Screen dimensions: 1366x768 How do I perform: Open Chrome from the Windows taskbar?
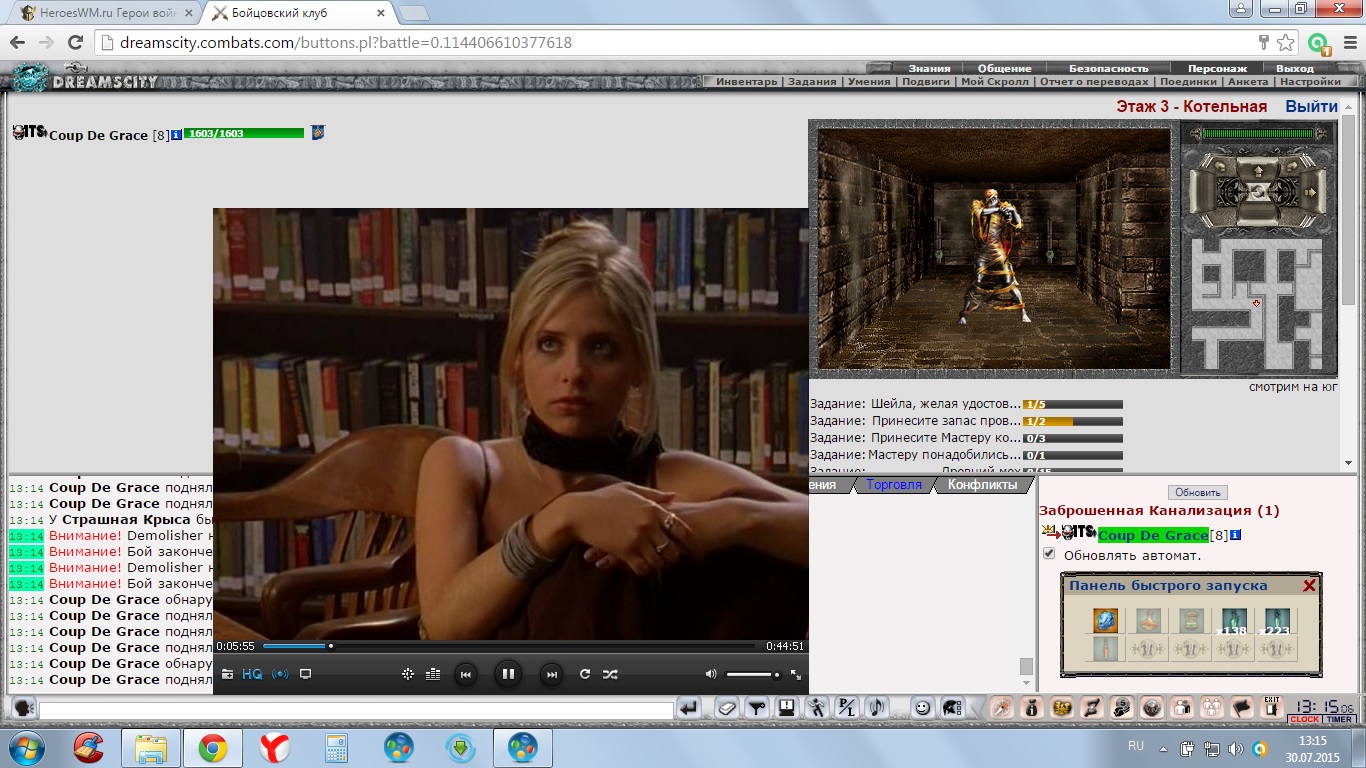tap(212, 747)
